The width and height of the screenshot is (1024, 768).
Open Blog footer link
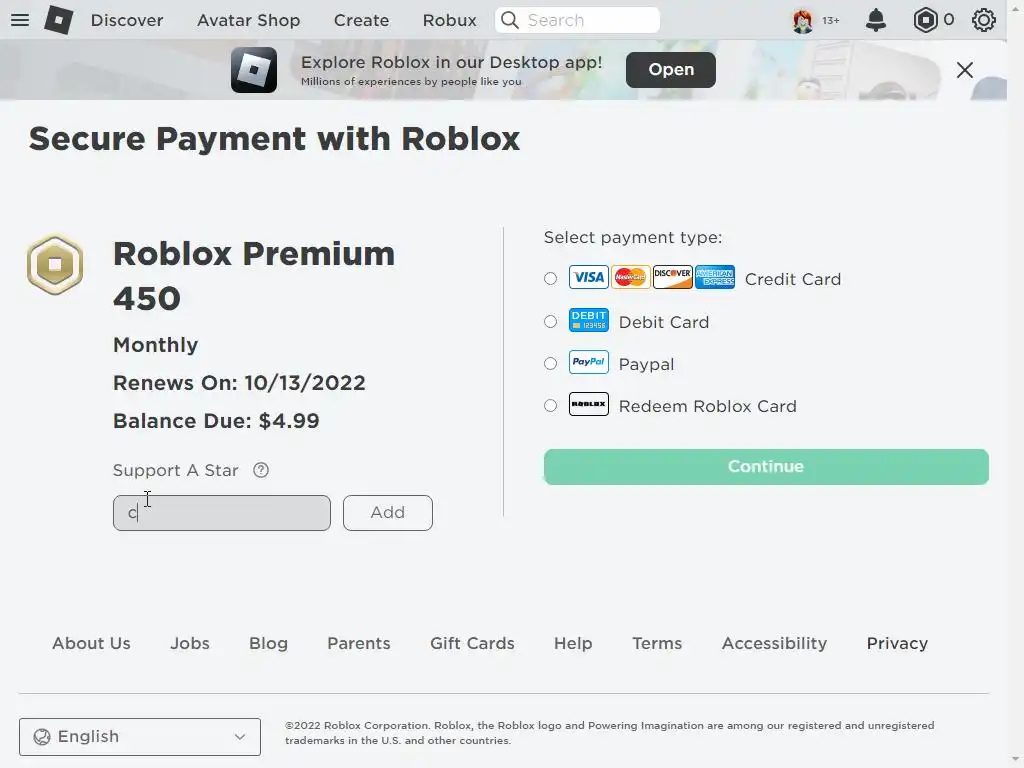pos(268,643)
